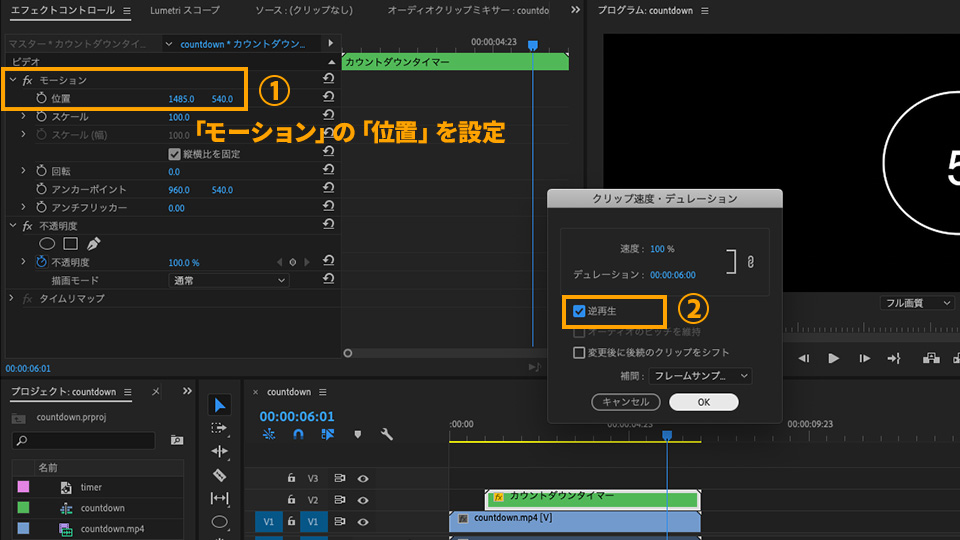Image resolution: width=960 pixels, height=540 pixels.
Task: Add keyframe diamond for 不透明度
Action: 293,262
